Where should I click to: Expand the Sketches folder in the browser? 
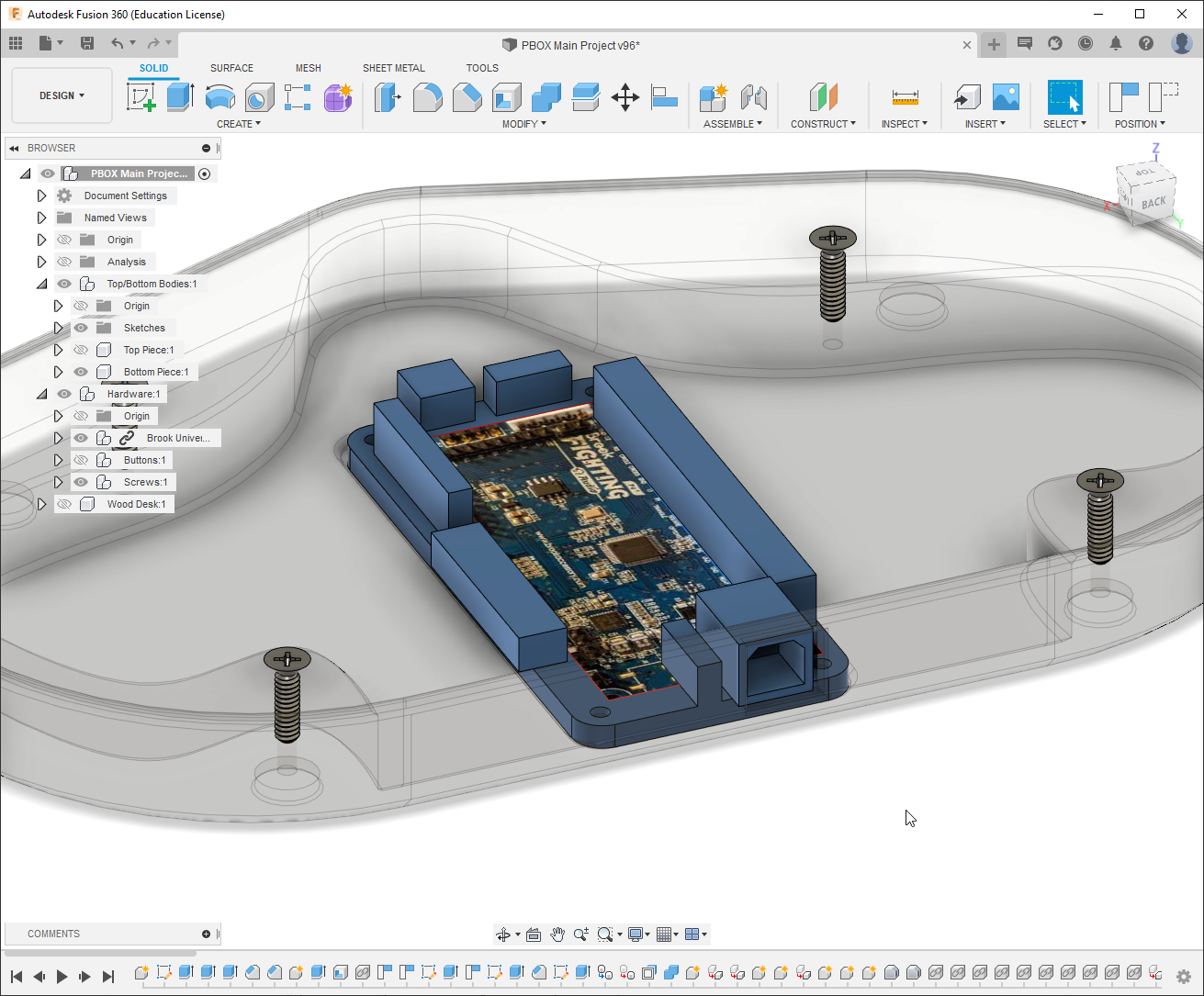[x=59, y=328]
